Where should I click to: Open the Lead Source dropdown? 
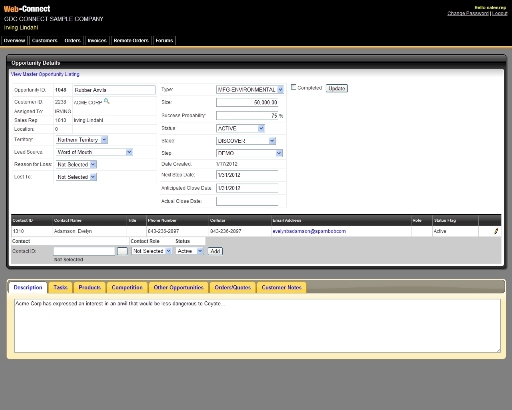94,152
